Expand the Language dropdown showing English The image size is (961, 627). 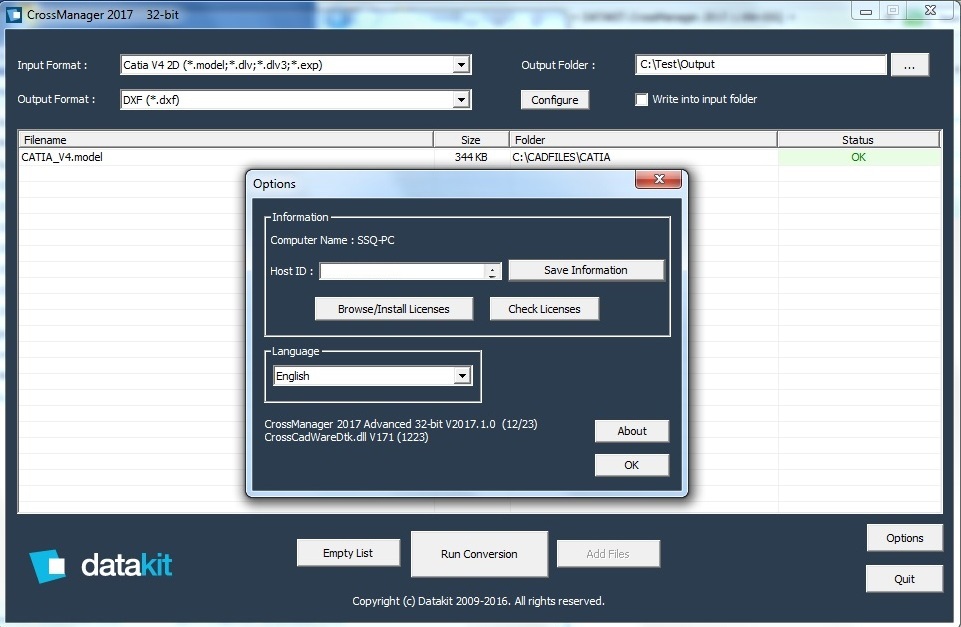462,376
